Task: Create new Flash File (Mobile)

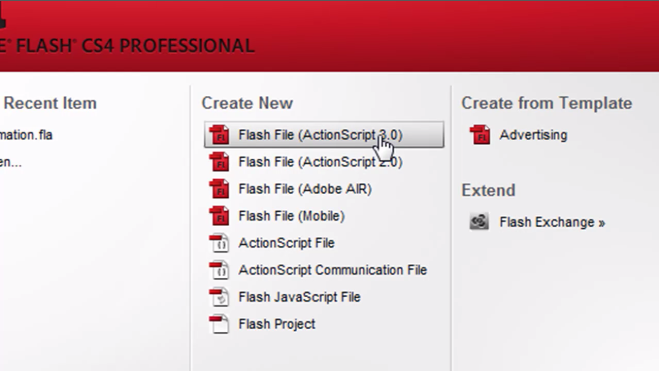Action: [x=291, y=216]
